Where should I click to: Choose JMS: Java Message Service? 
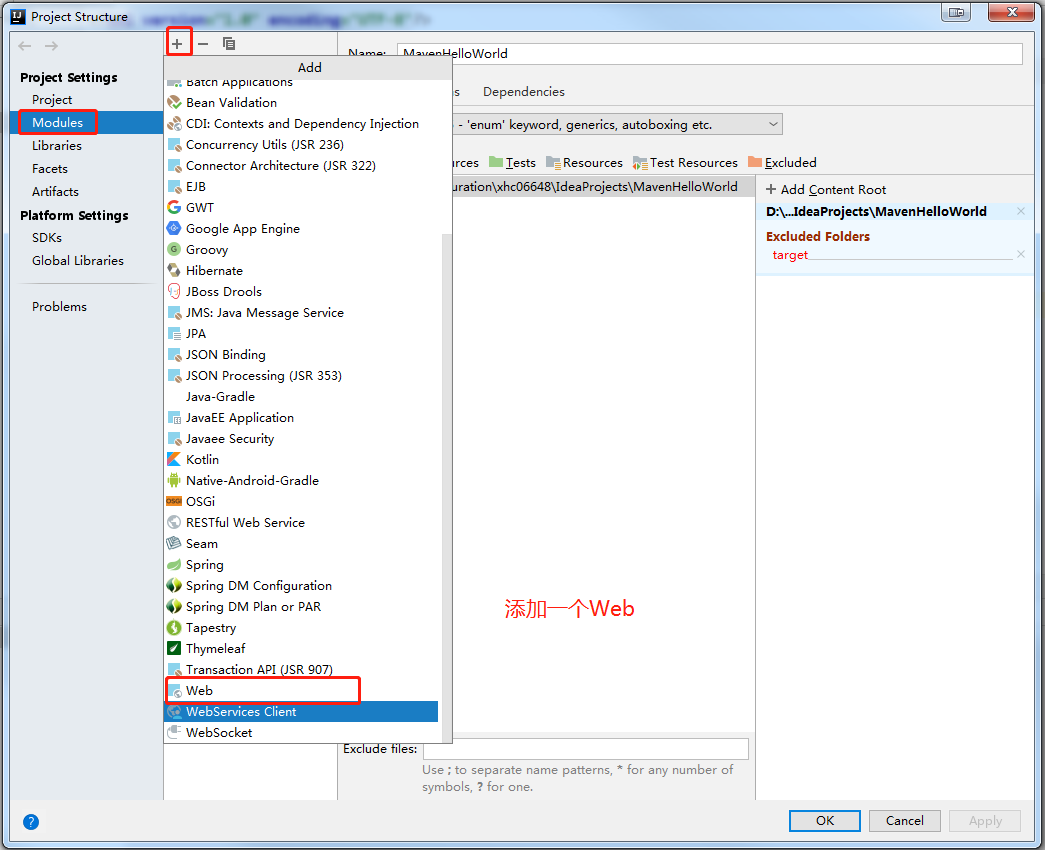[x=301, y=313]
